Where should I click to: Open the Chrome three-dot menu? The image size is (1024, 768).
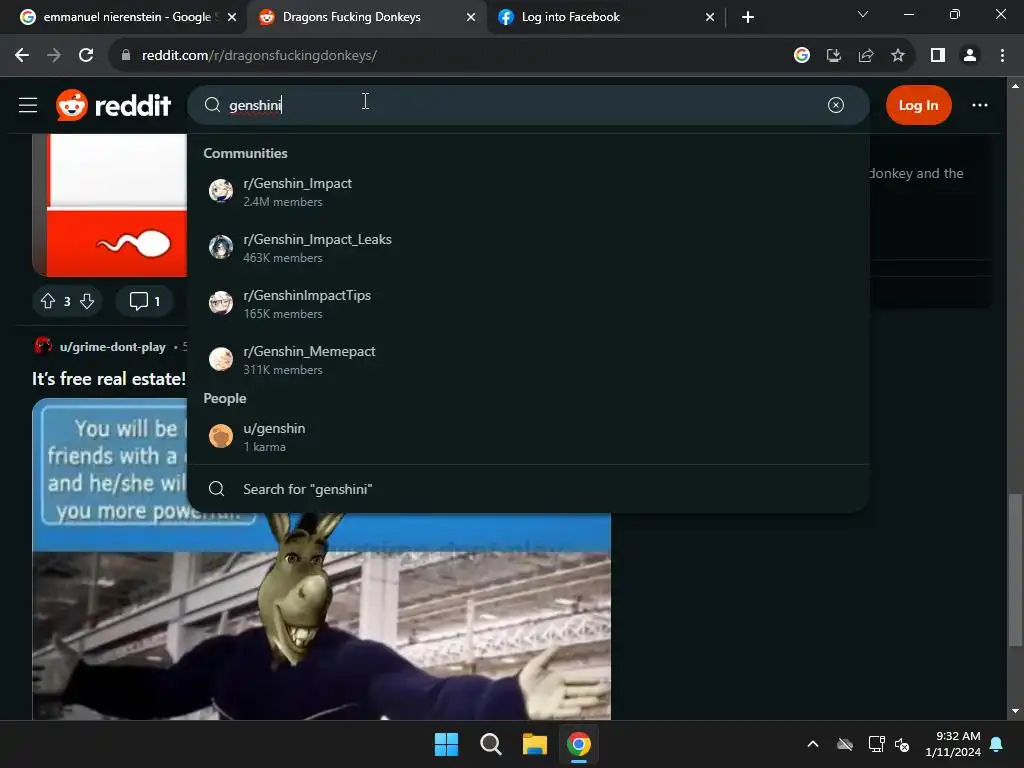[x=1002, y=56]
